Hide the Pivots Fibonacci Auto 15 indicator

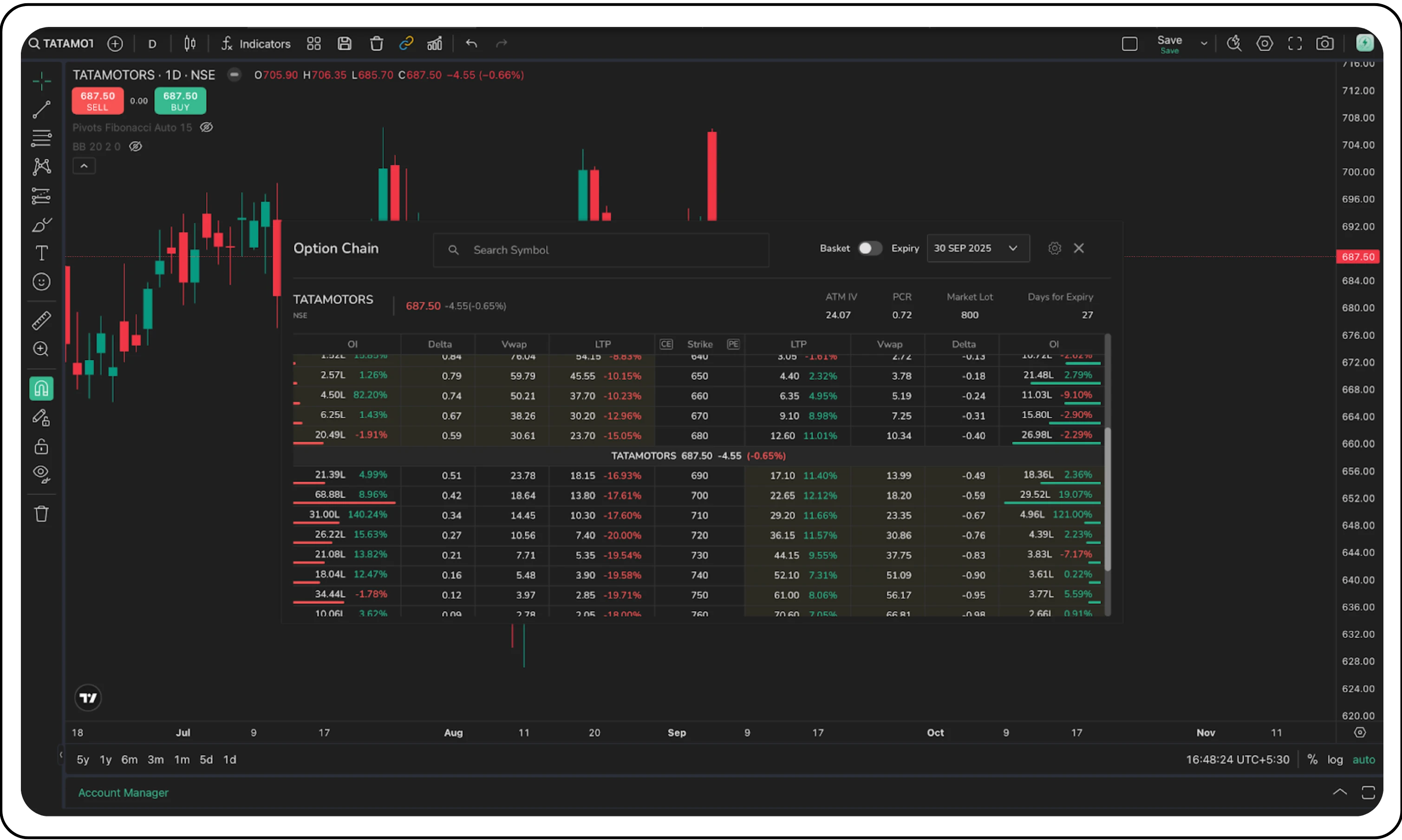coord(206,127)
